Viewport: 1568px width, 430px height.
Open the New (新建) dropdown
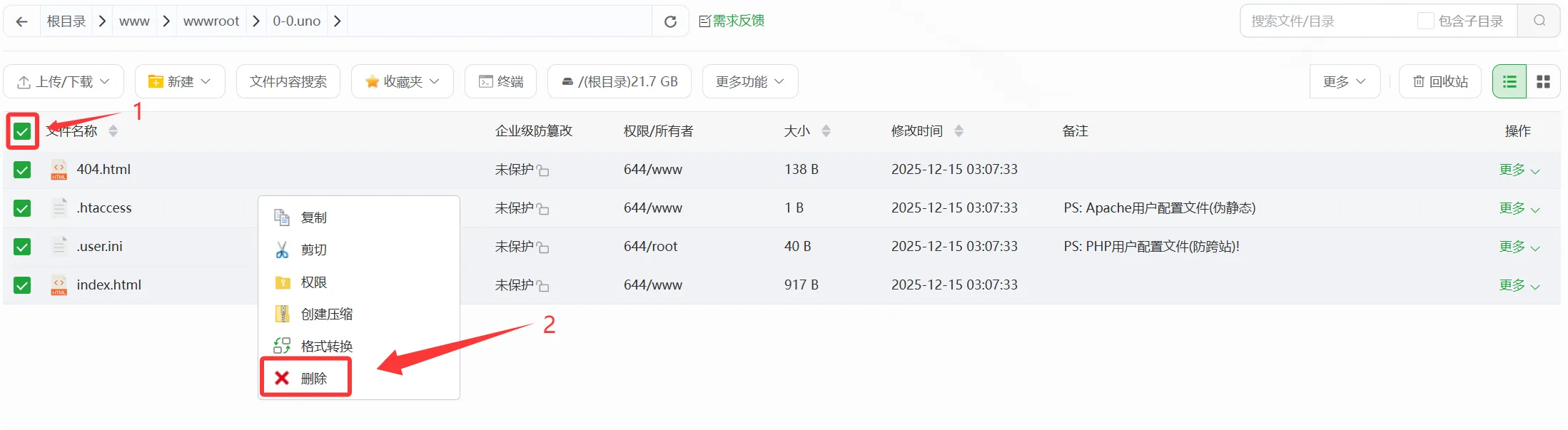pyautogui.click(x=180, y=81)
